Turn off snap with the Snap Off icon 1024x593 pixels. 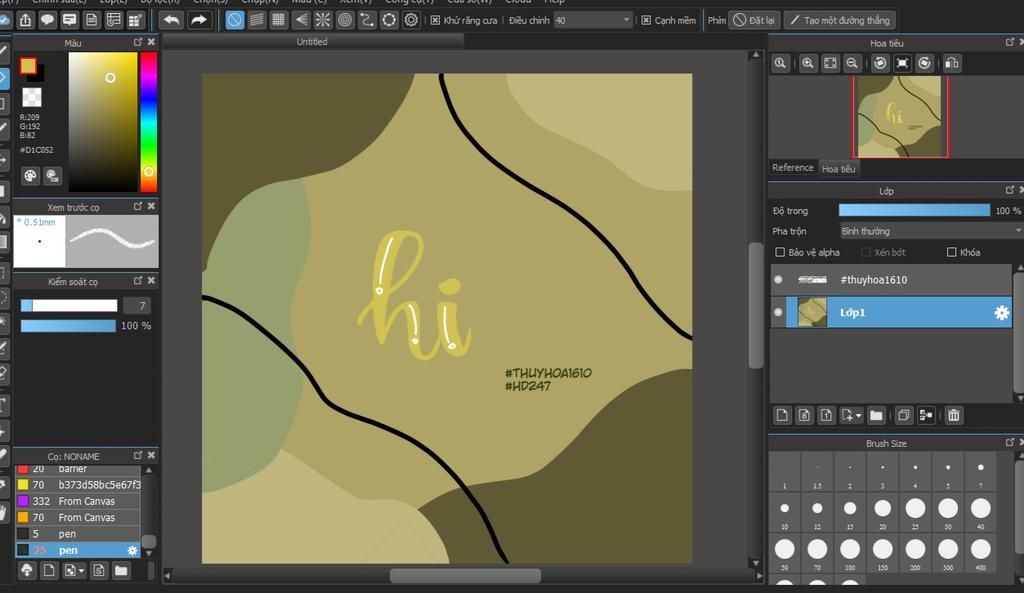coord(234,20)
